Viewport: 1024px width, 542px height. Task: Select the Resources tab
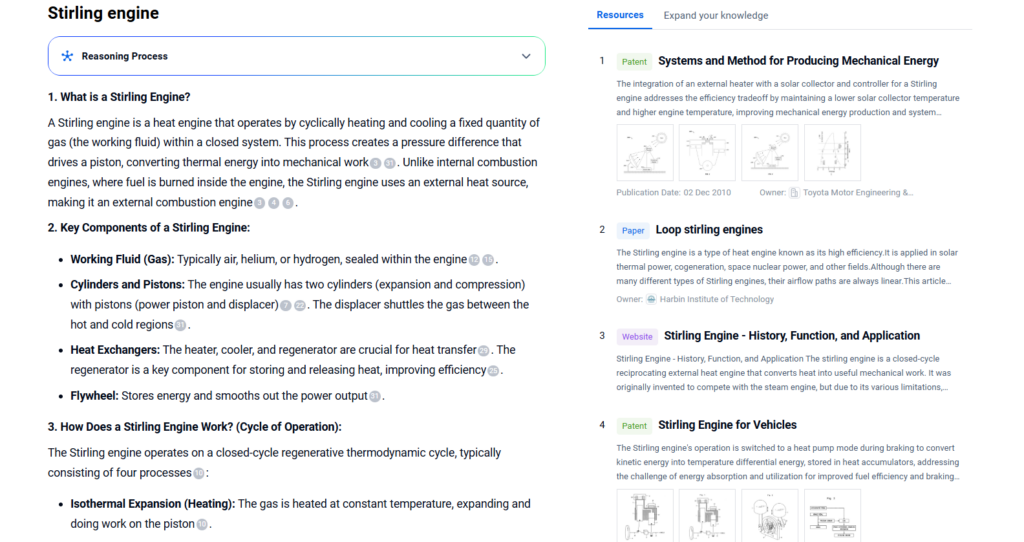point(620,15)
